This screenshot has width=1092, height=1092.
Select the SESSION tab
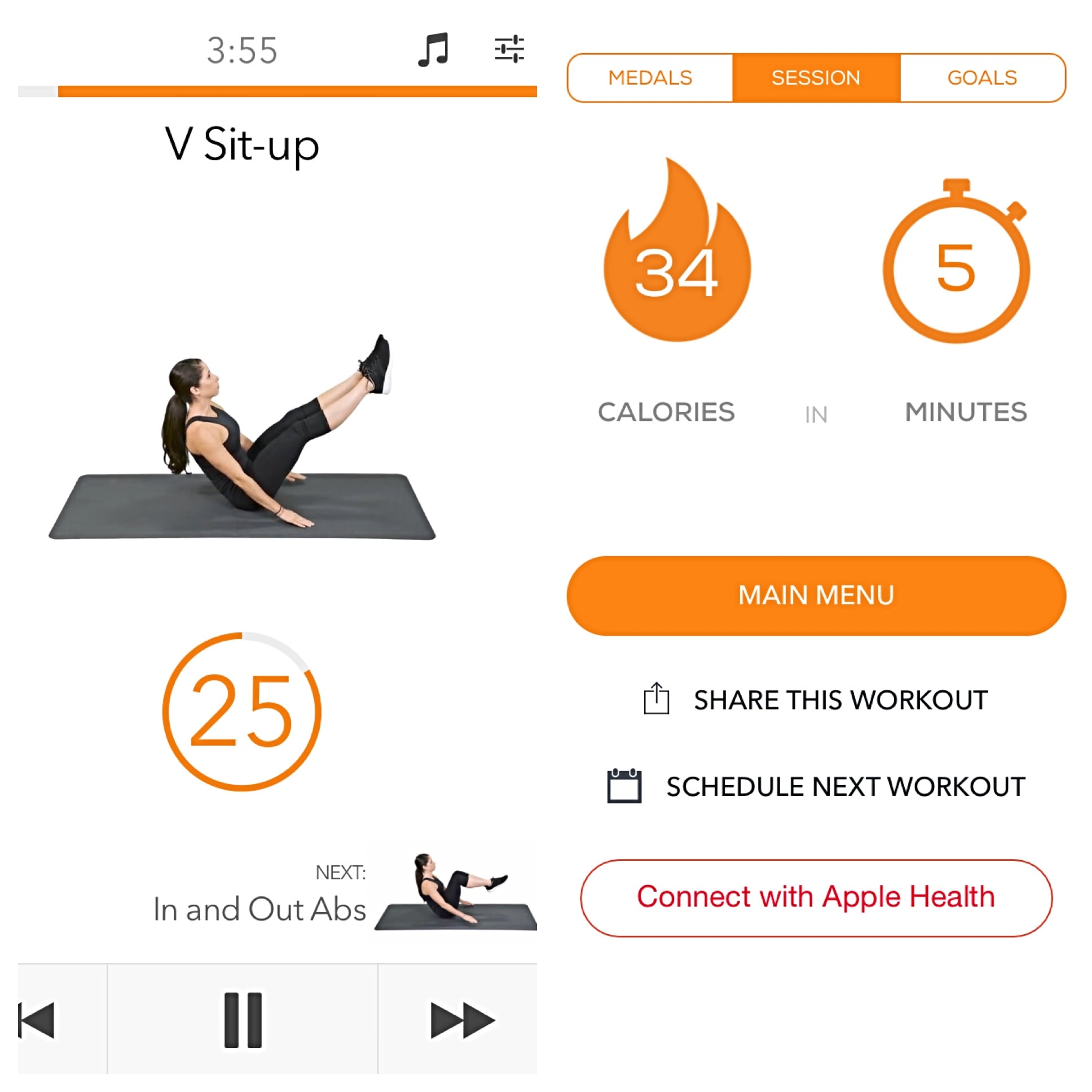(x=816, y=78)
